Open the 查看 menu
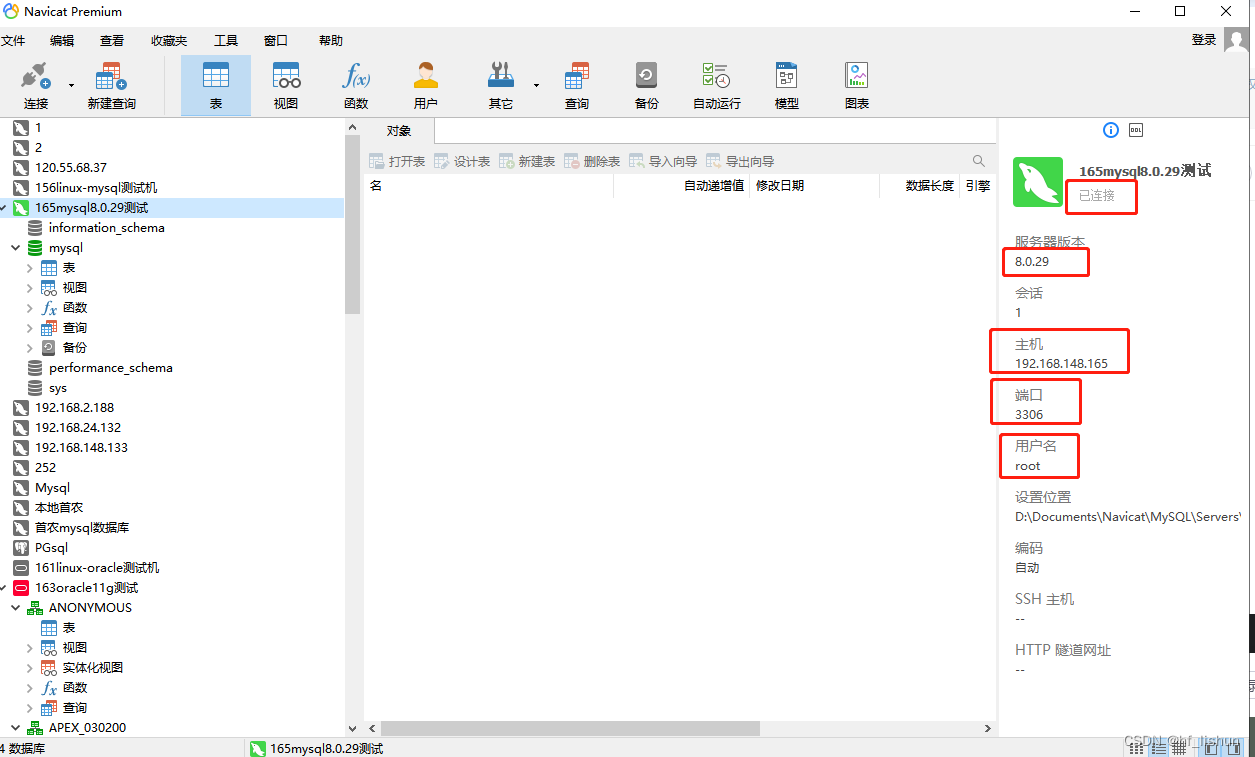This screenshot has width=1255, height=757. pyautogui.click(x=112, y=41)
